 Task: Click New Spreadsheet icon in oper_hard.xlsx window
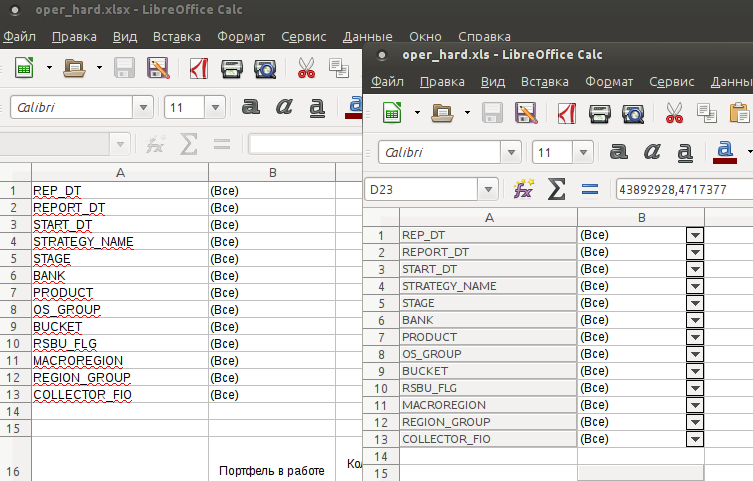pyautogui.click(x=22, y=69)
